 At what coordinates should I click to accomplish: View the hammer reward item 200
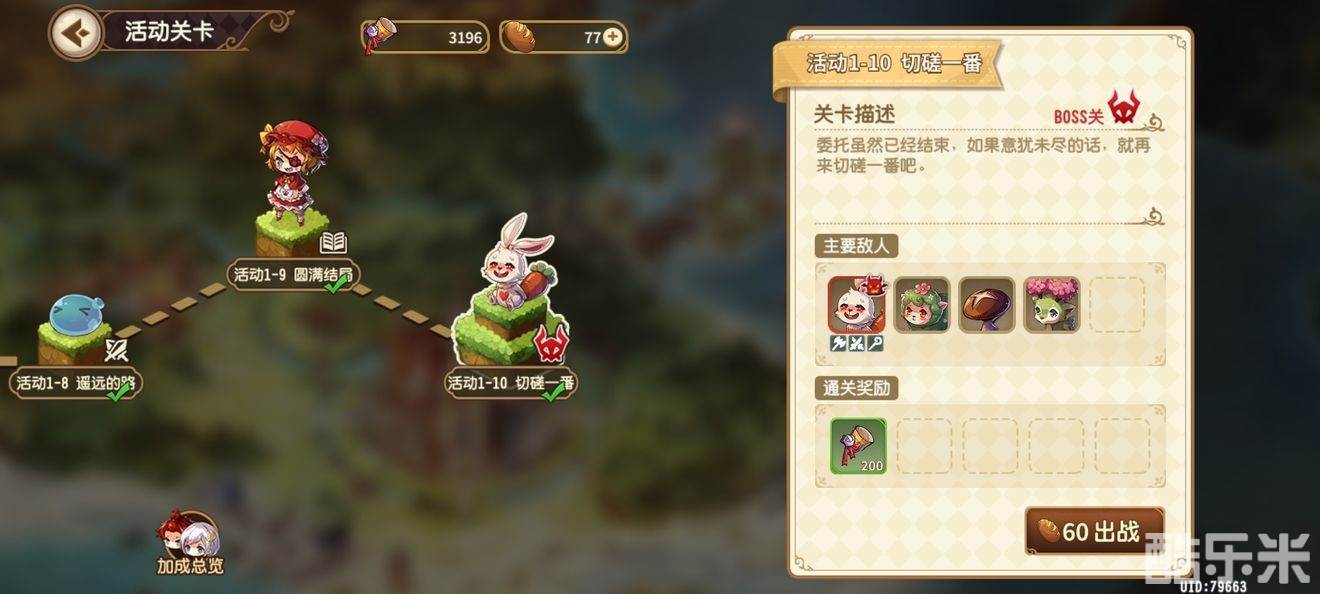pos(858,446)
